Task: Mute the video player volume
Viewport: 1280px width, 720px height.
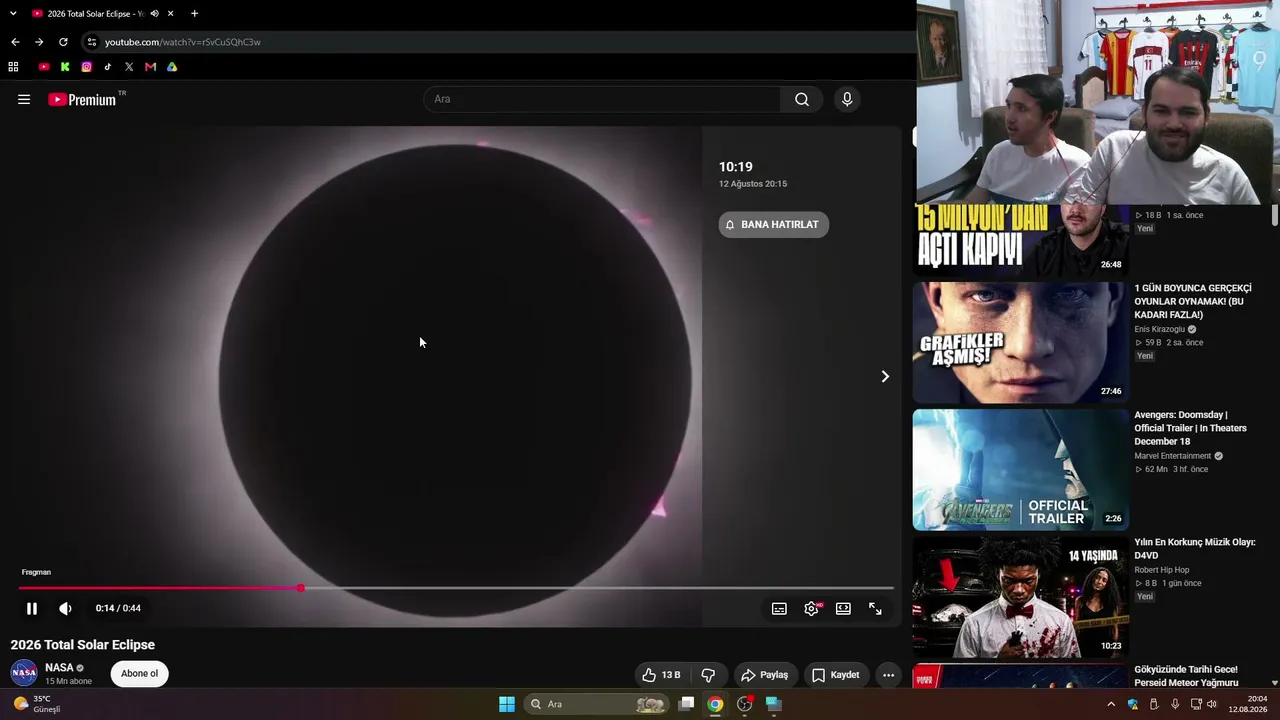Action: [x=65, y=608]
